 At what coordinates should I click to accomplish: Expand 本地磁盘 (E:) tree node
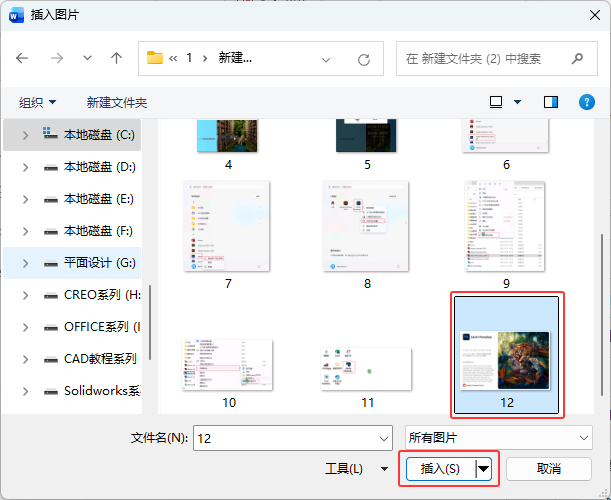pos(25,199)
